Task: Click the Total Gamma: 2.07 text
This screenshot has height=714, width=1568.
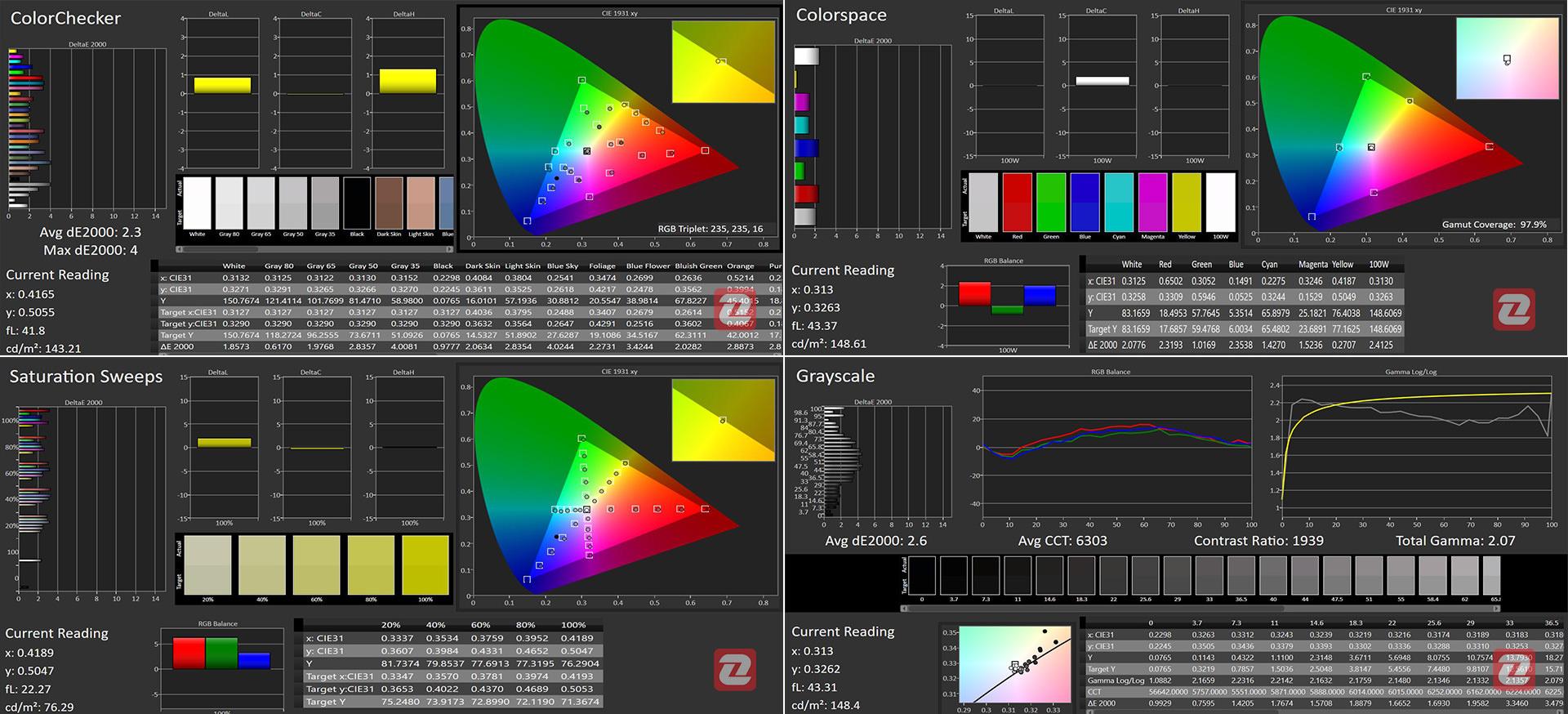Action: point(1455,541)
